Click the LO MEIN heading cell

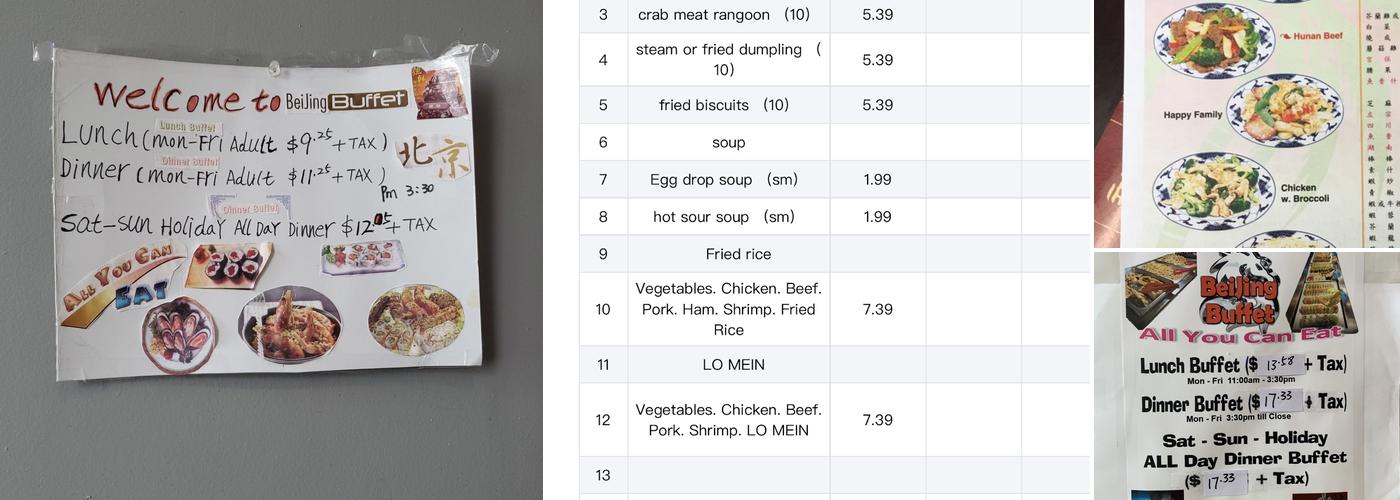728,365
